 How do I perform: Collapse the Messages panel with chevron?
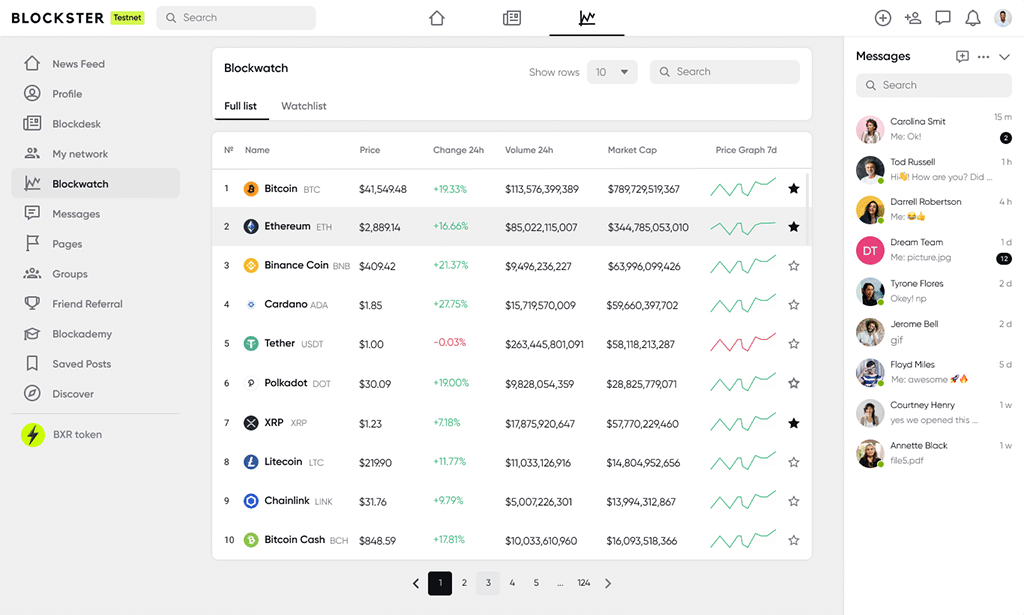click(1004, 57)
